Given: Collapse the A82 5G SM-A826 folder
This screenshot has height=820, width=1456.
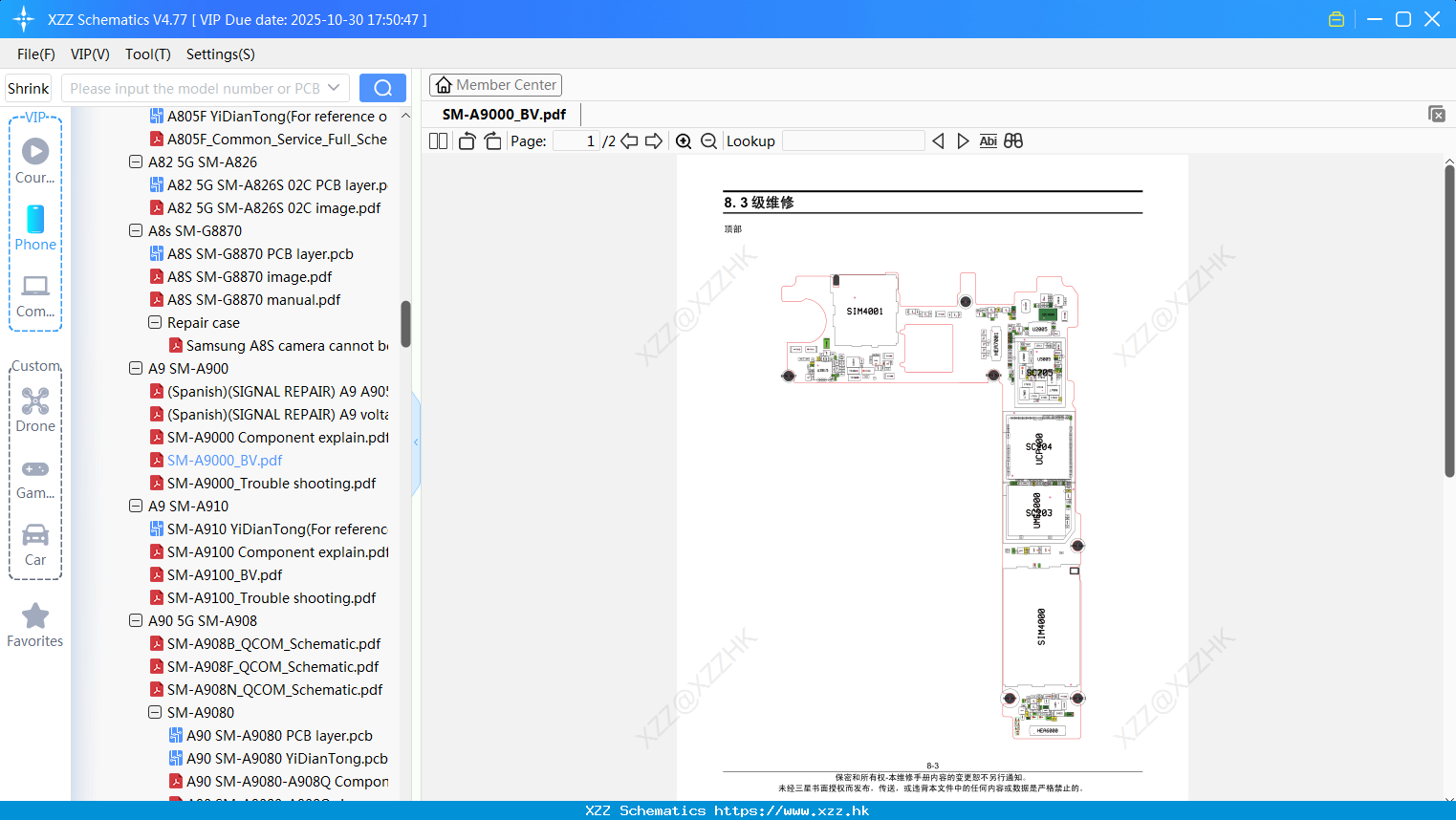Looking at the screenshot, I should point(136,162).
